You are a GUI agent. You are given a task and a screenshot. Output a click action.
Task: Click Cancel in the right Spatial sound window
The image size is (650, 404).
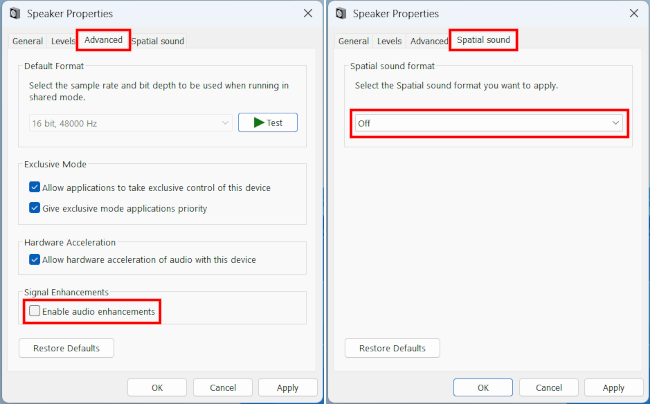pyautogui.click(x=548, y=387)
